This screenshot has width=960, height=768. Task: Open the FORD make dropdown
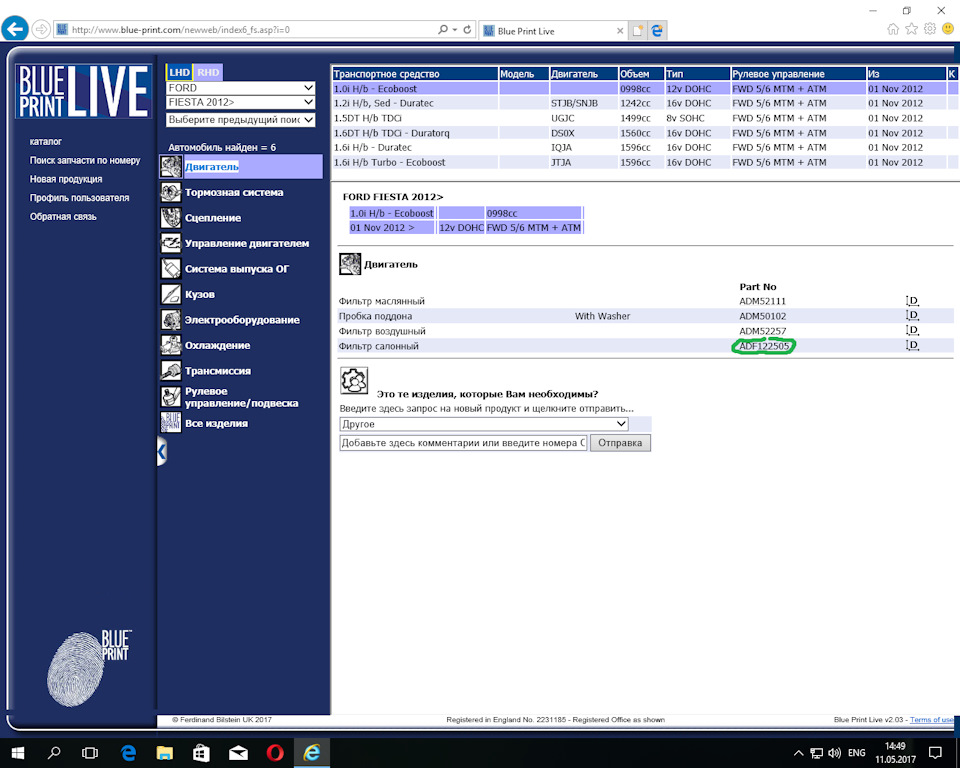click(x=241, y=88)
